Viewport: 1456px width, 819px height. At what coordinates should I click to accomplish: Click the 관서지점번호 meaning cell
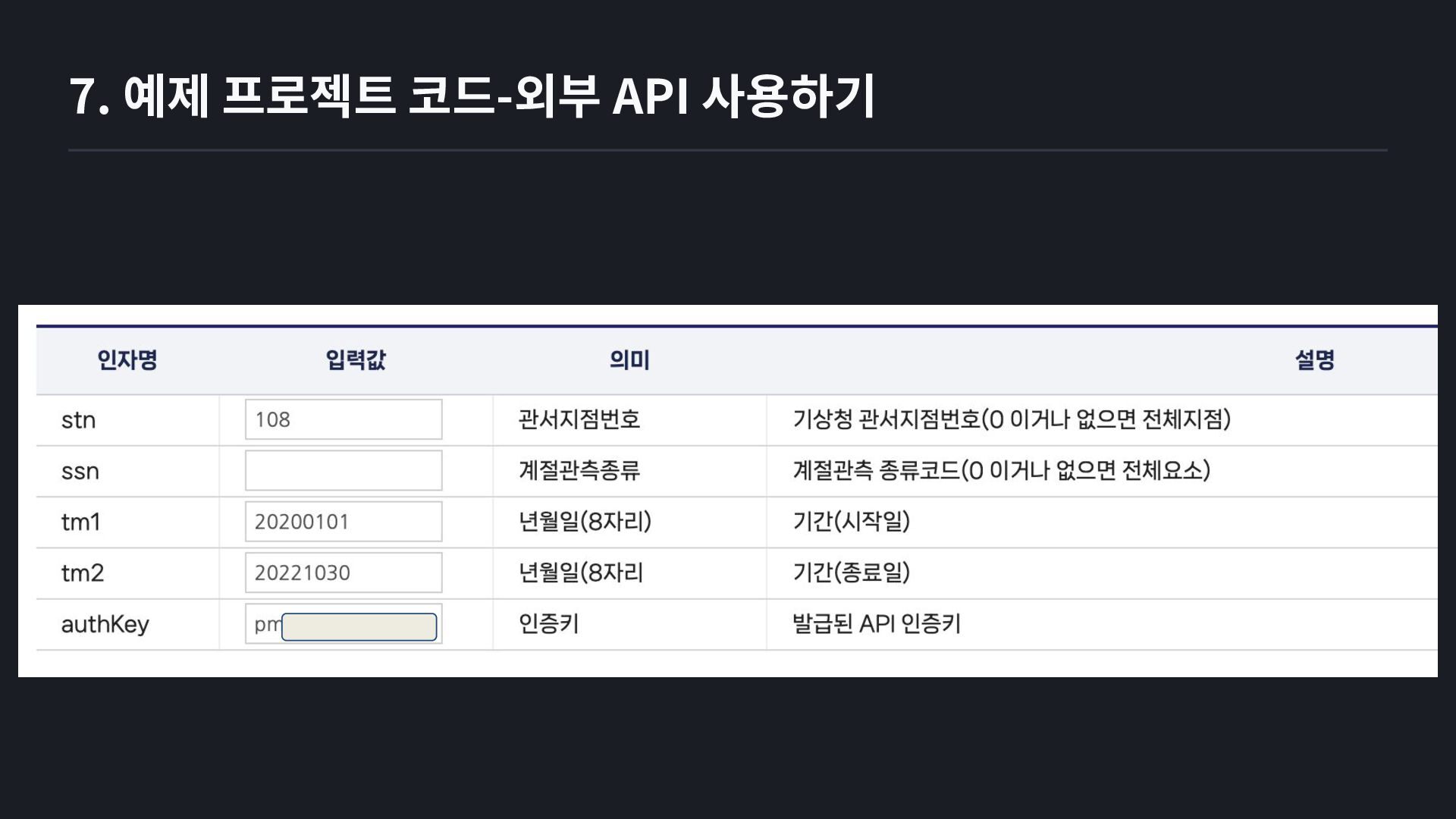pyautogui.click(x=579, y=419)
